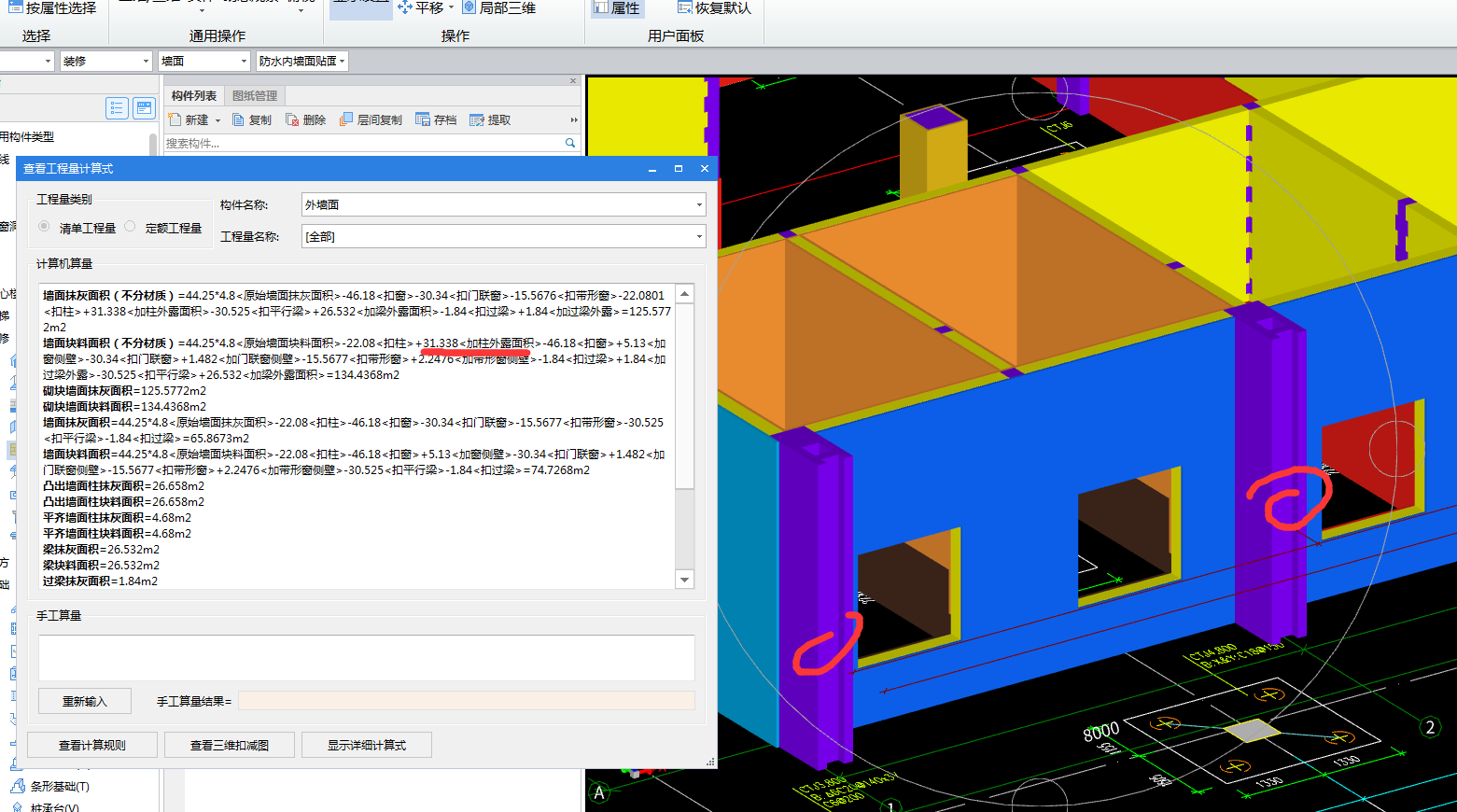
Task: Select 条形基础(T) in the left tree
Action: tap(60, 786)
